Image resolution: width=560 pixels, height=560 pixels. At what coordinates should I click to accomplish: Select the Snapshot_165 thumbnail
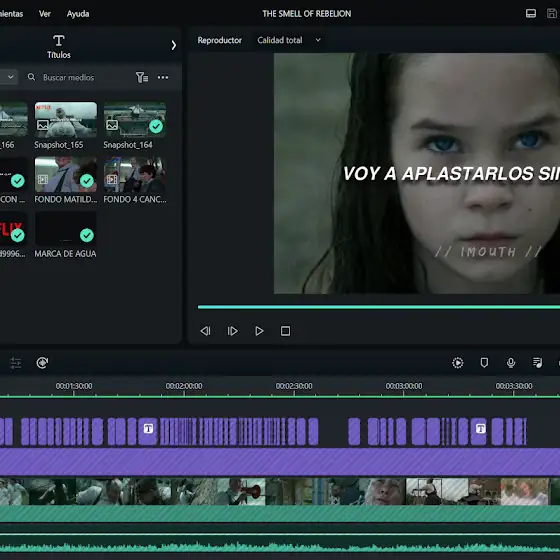(x=66, y=120)
